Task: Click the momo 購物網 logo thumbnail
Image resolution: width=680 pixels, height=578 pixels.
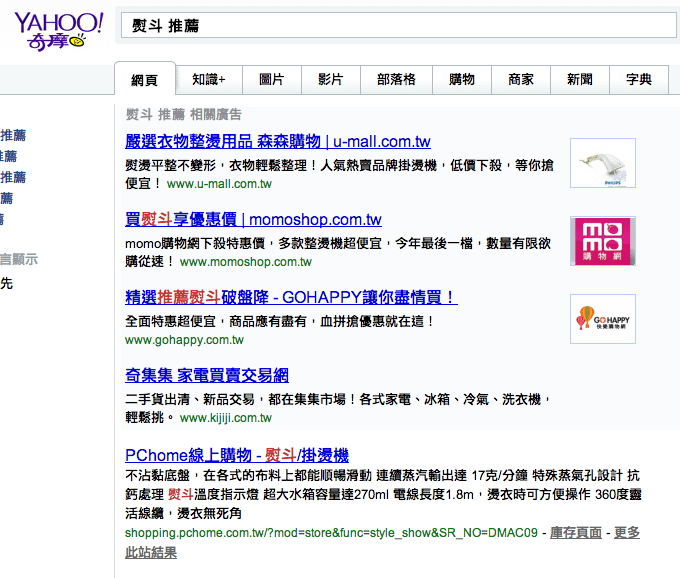Action: tap(603, 241)
